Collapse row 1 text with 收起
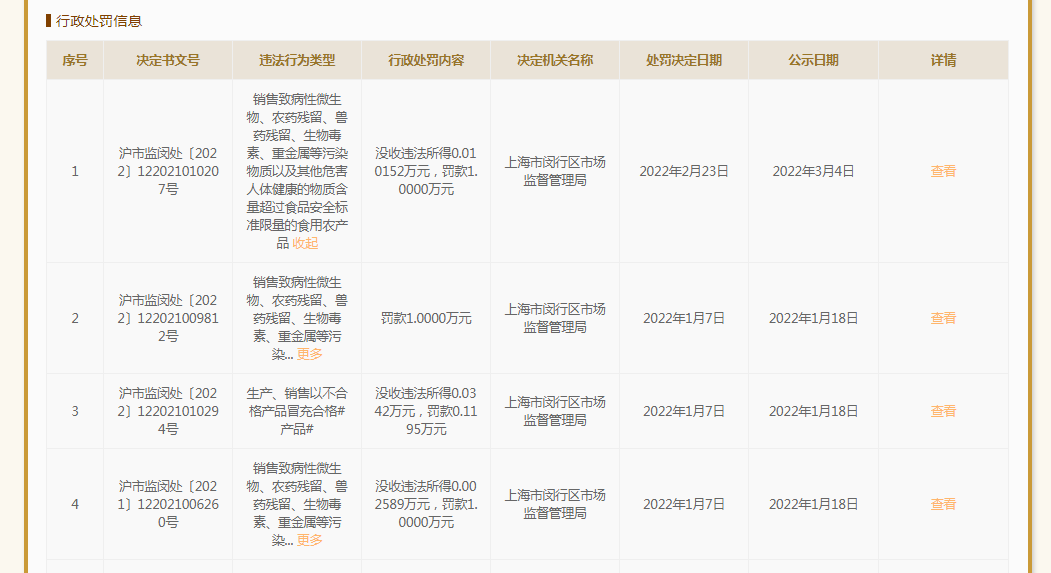The width and height of the screenshot is (1051, 573). point(305,243)
